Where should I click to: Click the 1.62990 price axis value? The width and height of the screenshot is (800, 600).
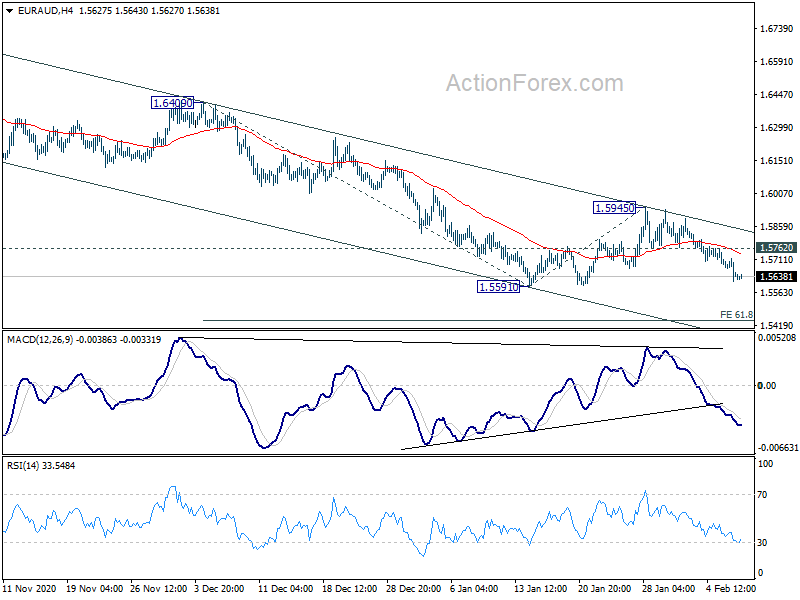[777, 128]
